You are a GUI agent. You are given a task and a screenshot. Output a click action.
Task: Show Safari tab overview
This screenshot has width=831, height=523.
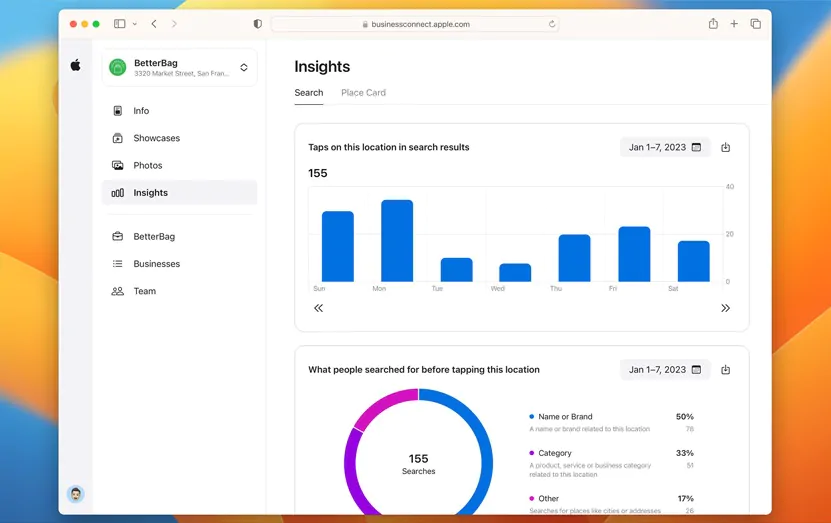[x=756, y=24]
